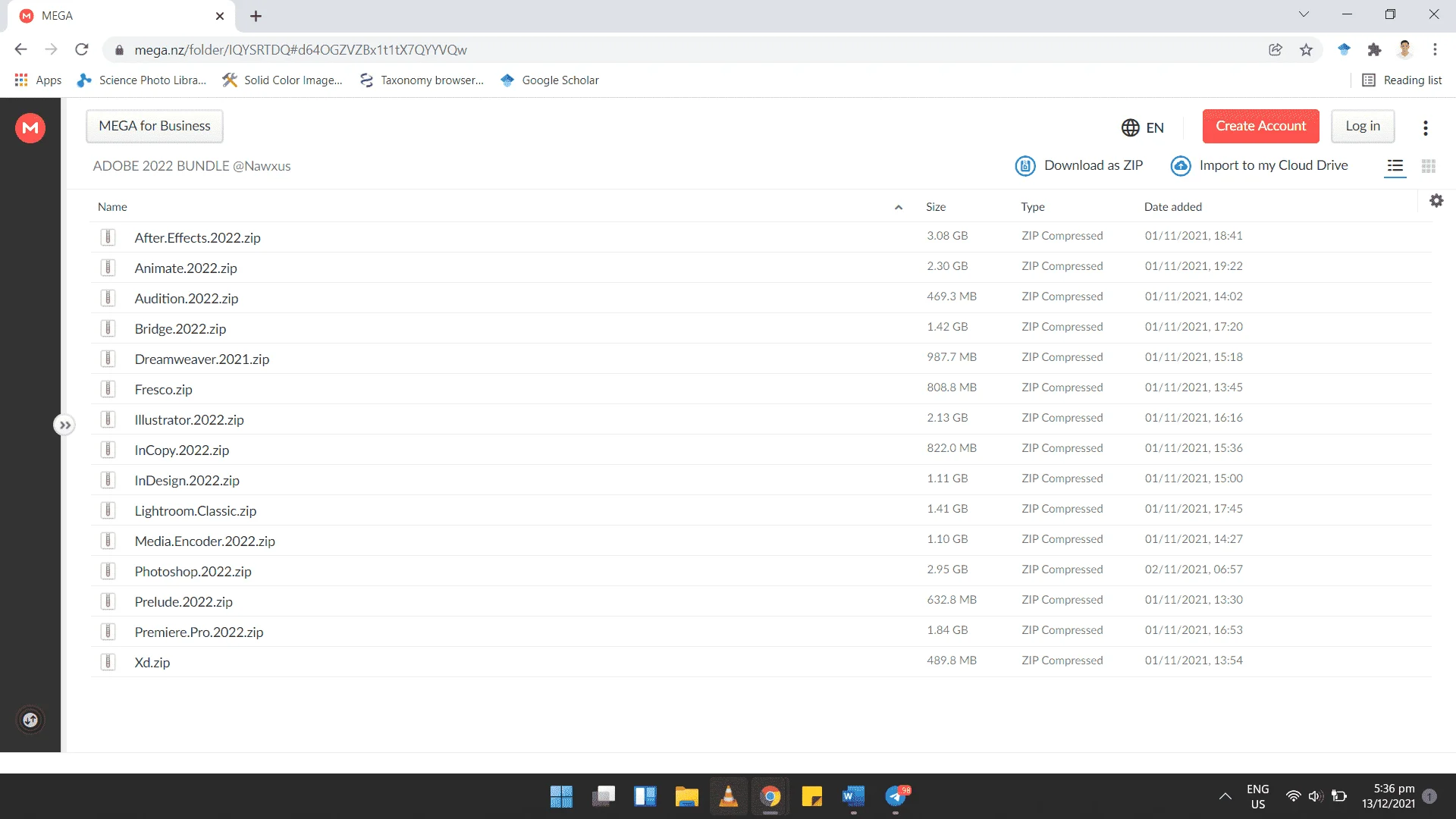
Task: Click the Illustrator.2022.zip file icon
Action: pos(108,419)
